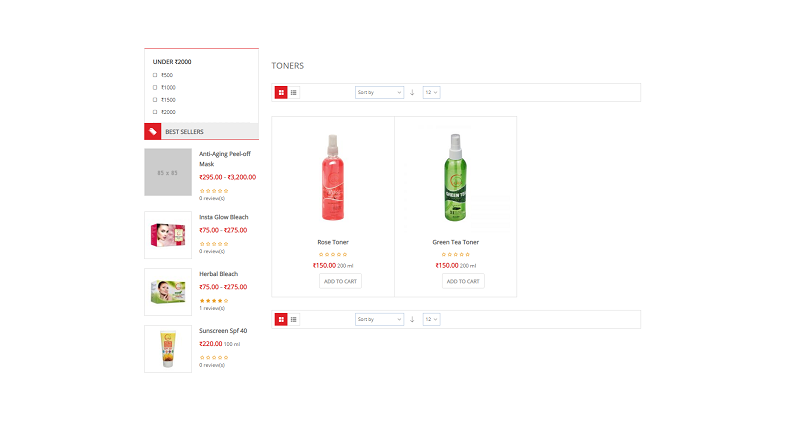Switch to grid view above the products
Screen dimensions: 800x448
281,93
